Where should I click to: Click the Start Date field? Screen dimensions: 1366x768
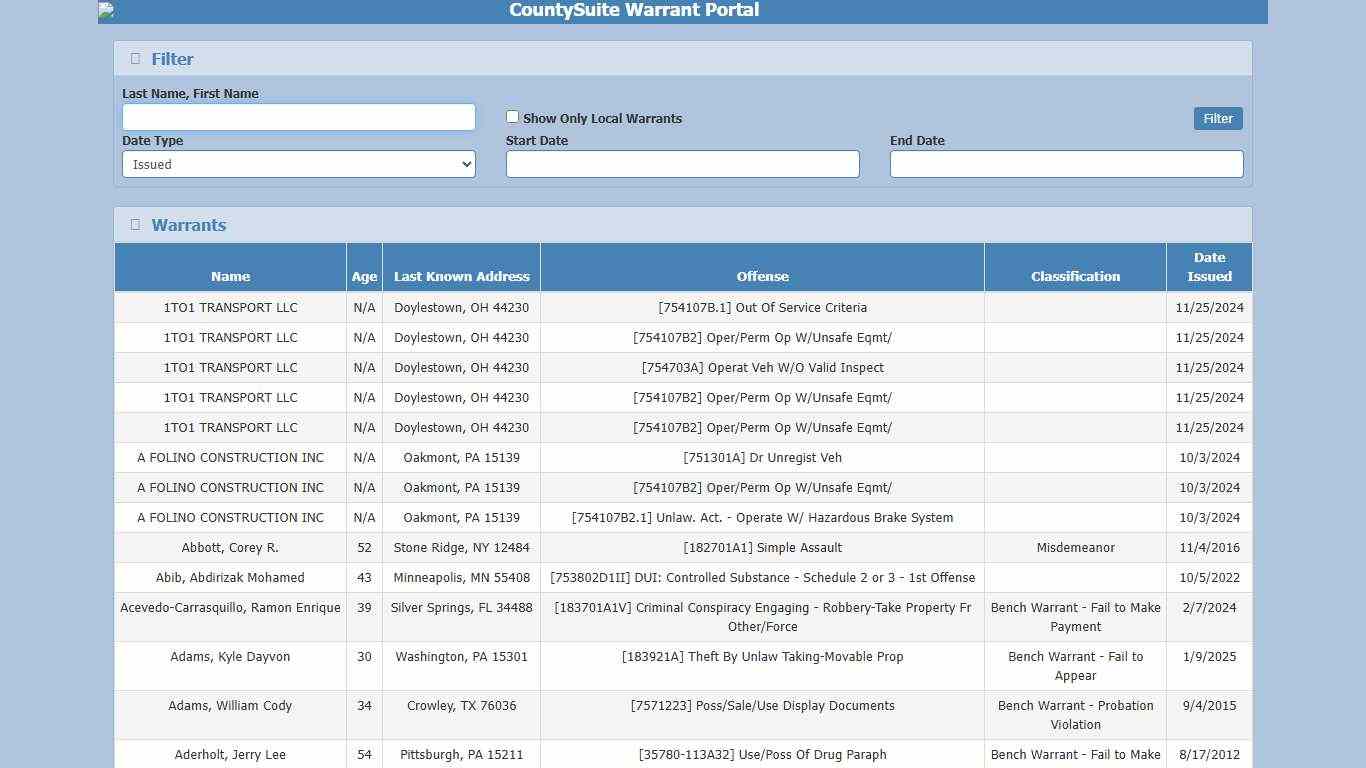click(x=683, y=164)
